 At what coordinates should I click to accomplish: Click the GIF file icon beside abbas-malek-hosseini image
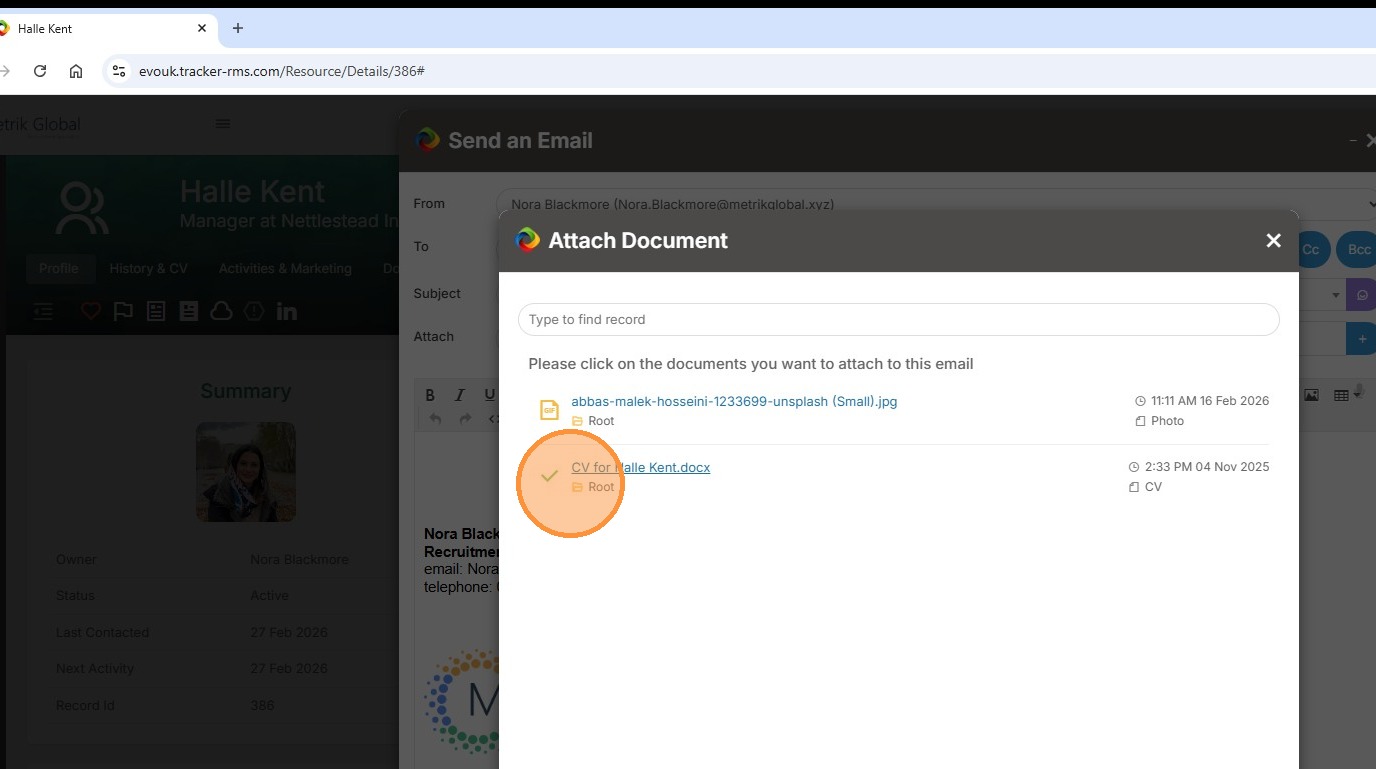pyautogui.click(x=549, y=410)
